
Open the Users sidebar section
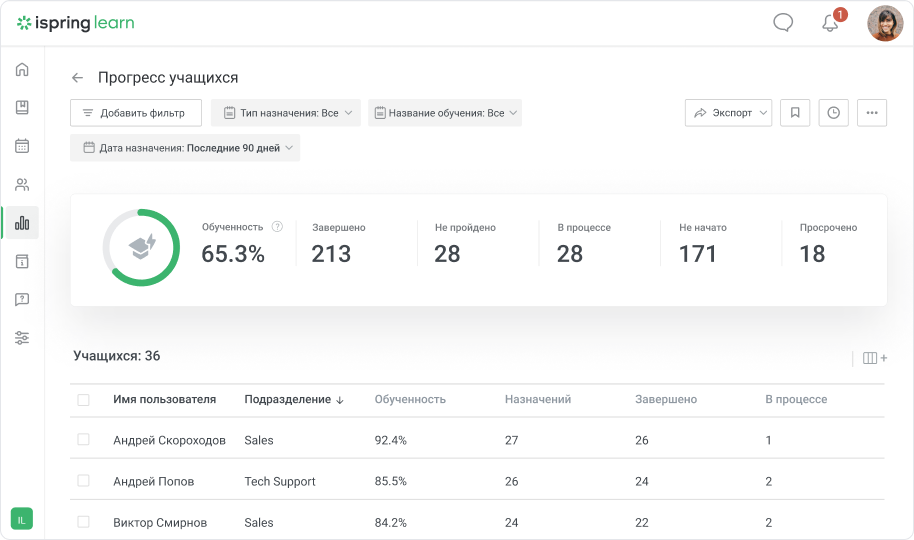(22, 185)
